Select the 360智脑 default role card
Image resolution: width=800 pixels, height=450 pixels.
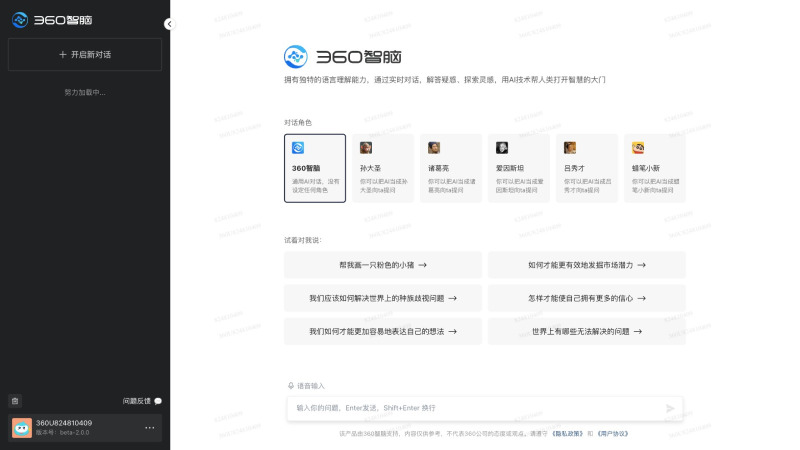point(315,168)
